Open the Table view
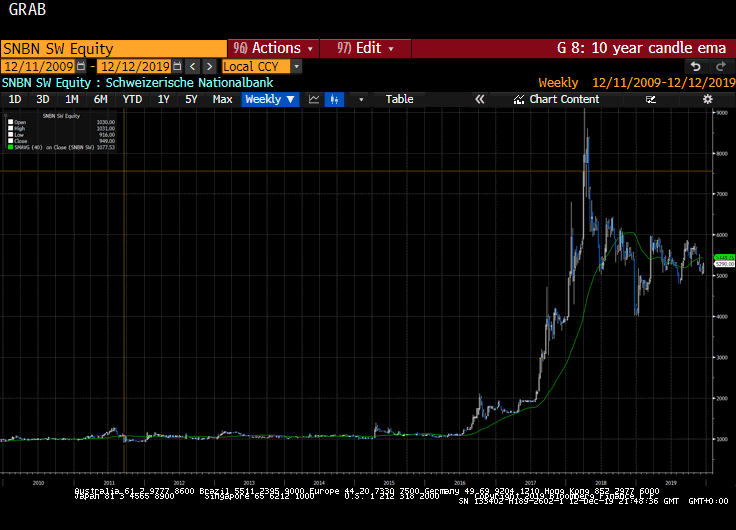The image size is (736, 530). [399, 100]
